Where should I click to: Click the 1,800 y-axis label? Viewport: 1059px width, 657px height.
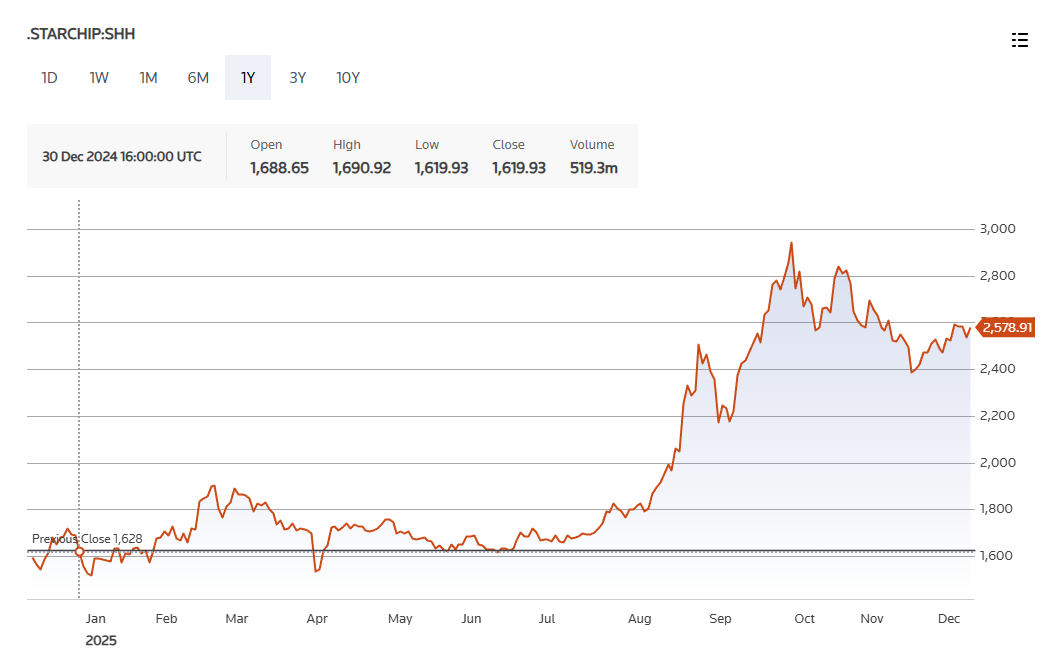998,508
